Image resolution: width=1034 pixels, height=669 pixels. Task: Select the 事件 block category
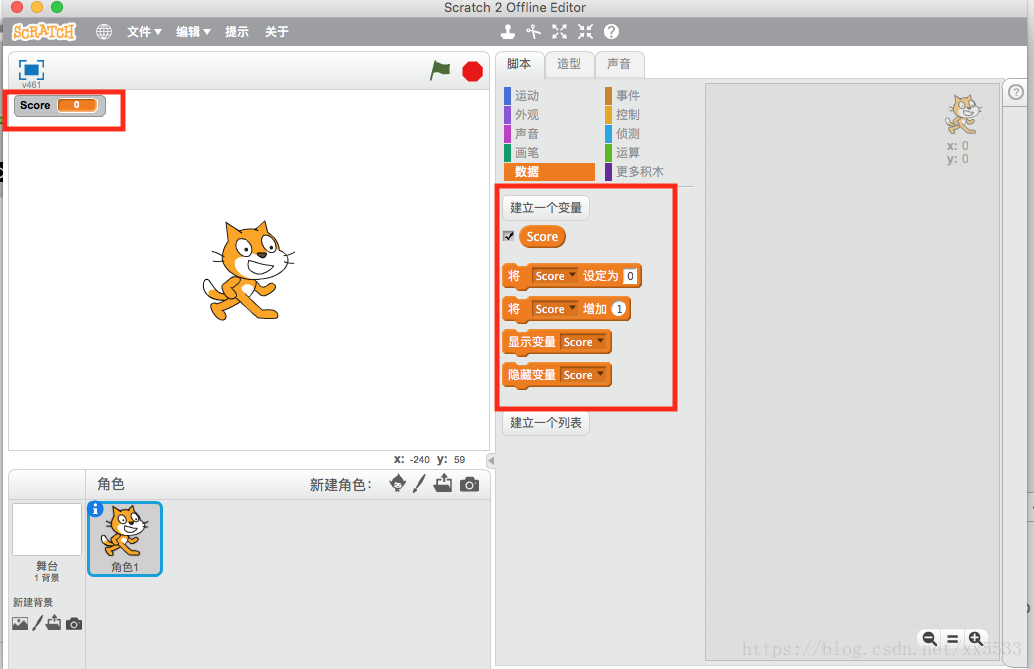[x=650, y=96]
